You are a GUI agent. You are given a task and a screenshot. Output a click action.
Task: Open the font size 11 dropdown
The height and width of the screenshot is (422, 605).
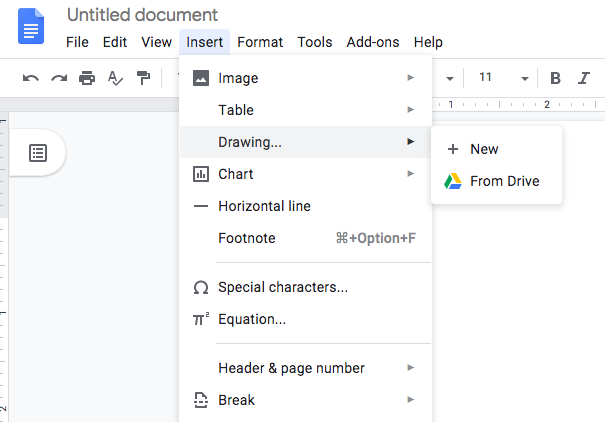(x=503, y=78)
